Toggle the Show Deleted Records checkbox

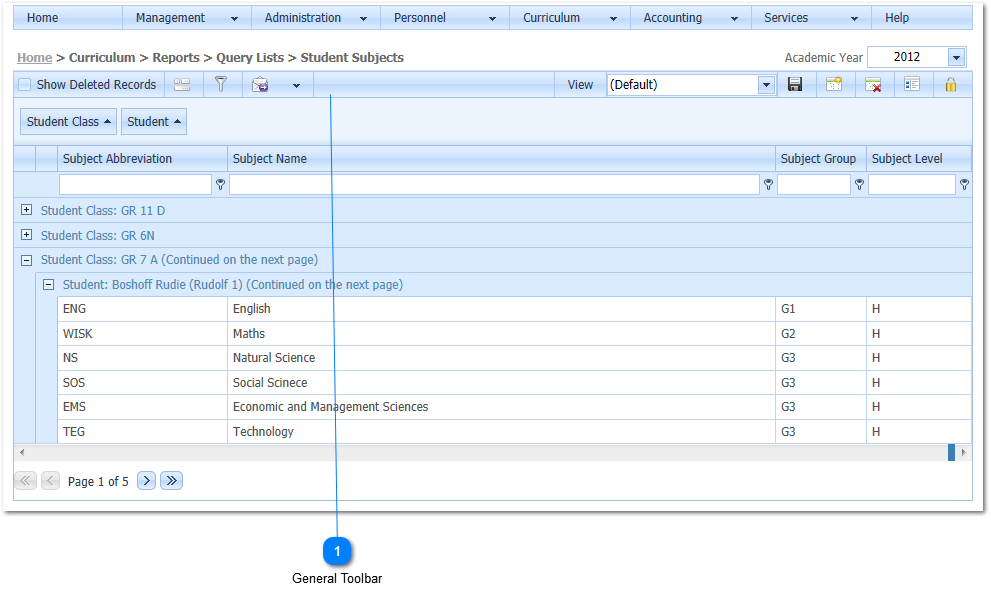pos(25,85)
